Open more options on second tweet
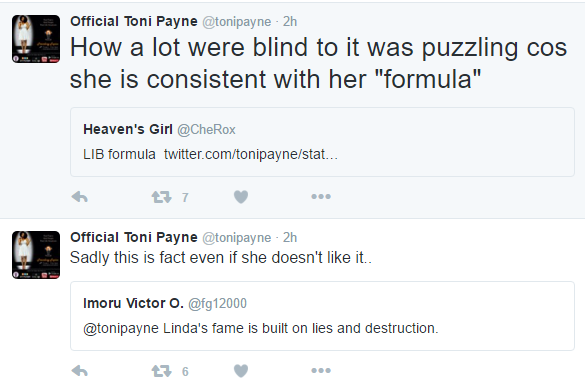 point(321,370)
